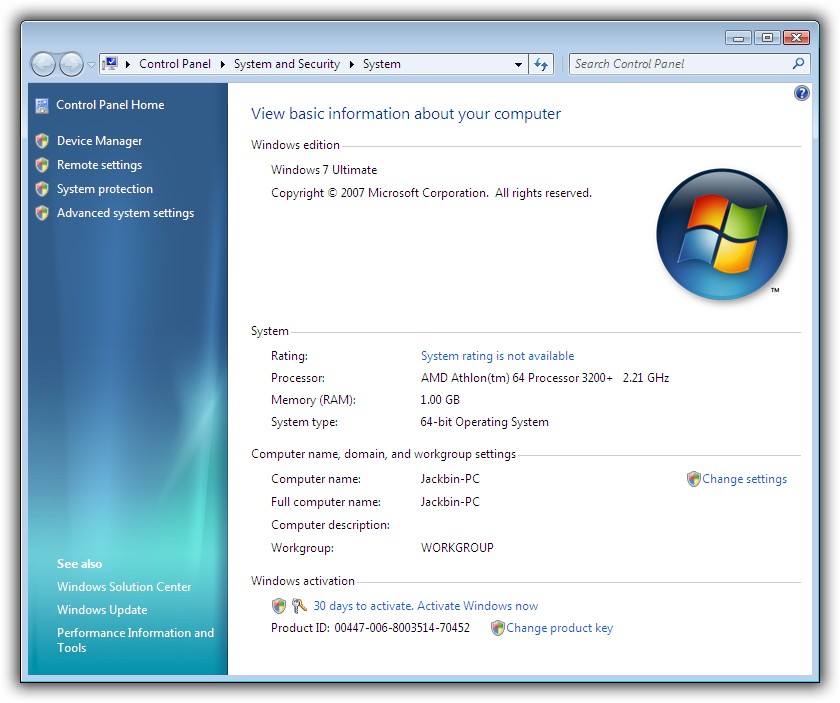Close the System window
This screenshot has width=840, height=703.
(796, 38)
